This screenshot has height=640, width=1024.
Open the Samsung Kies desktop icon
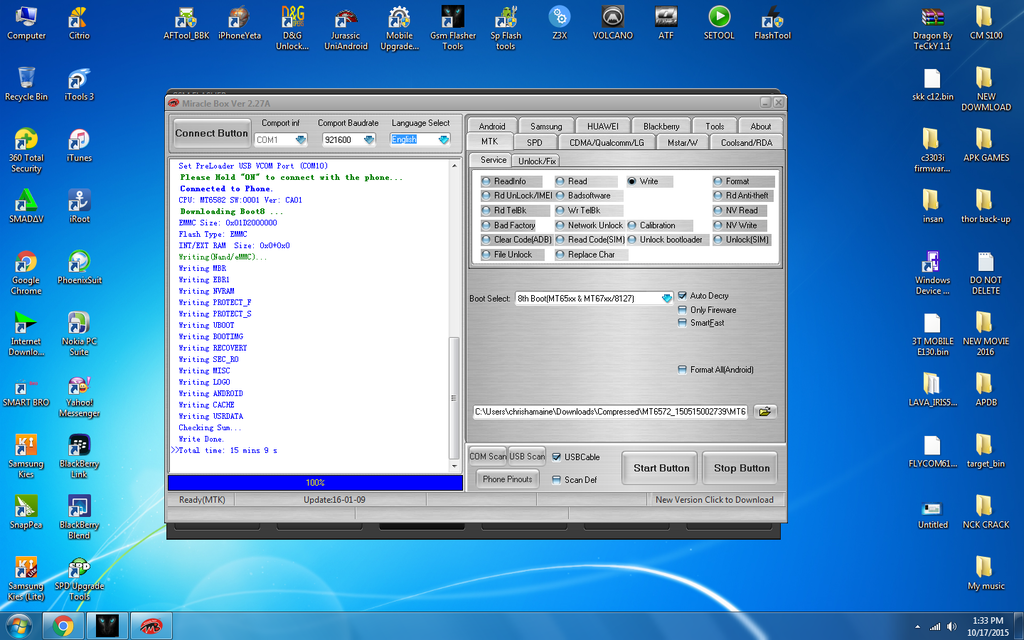pos(26,456)
